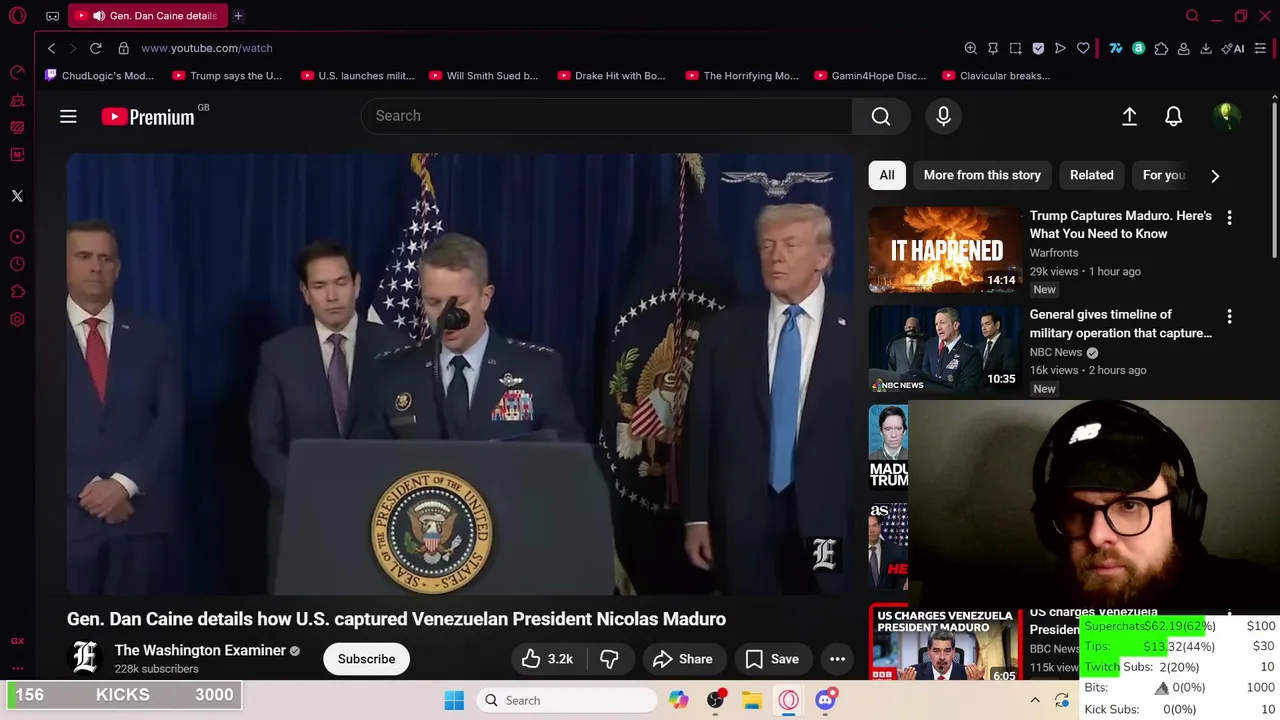Open History clock icon in sidebar
Viewport: 1280px width, 720px height.
(17, 264)
